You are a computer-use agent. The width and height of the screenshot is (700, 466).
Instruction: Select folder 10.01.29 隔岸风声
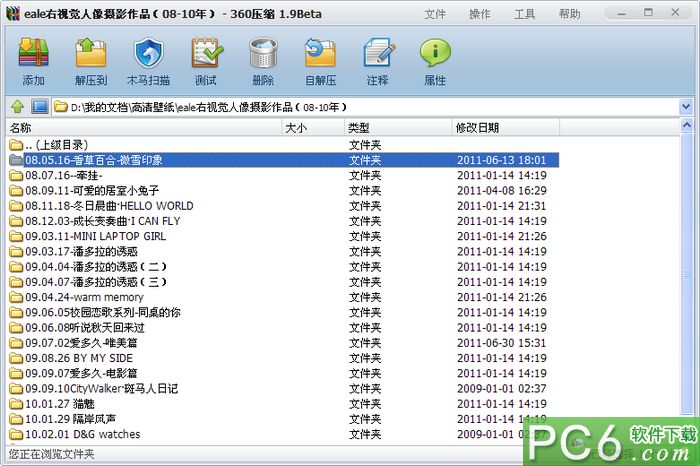point(283,419)
